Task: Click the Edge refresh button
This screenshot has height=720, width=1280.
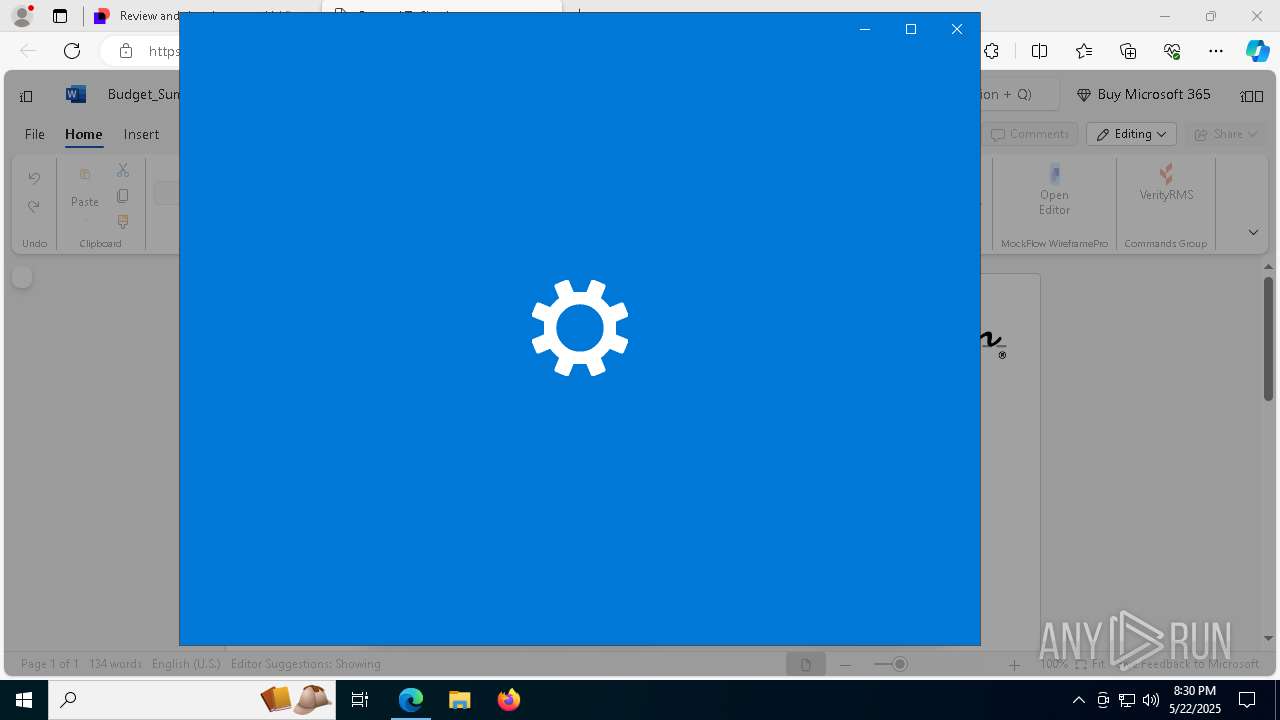Action: pyautogui.click(x=72, y=51)
